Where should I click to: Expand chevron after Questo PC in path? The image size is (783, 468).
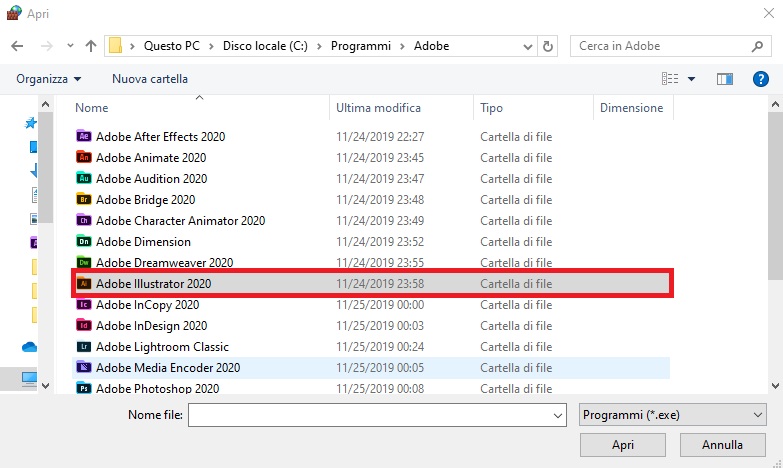tap(211, 46)
